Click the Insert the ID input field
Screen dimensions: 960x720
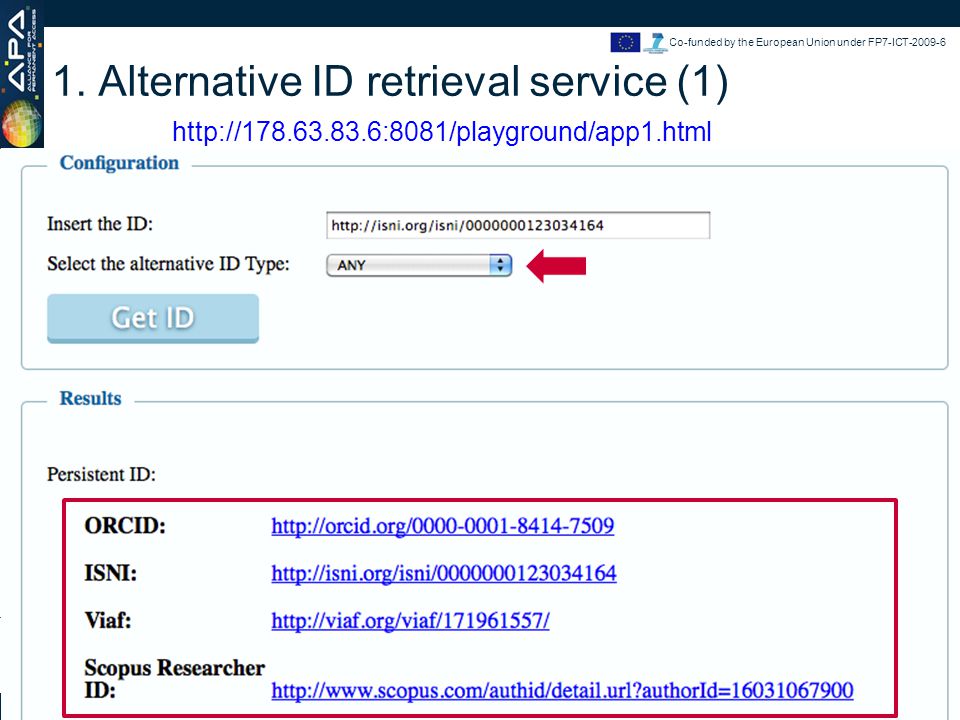point(518,225)
